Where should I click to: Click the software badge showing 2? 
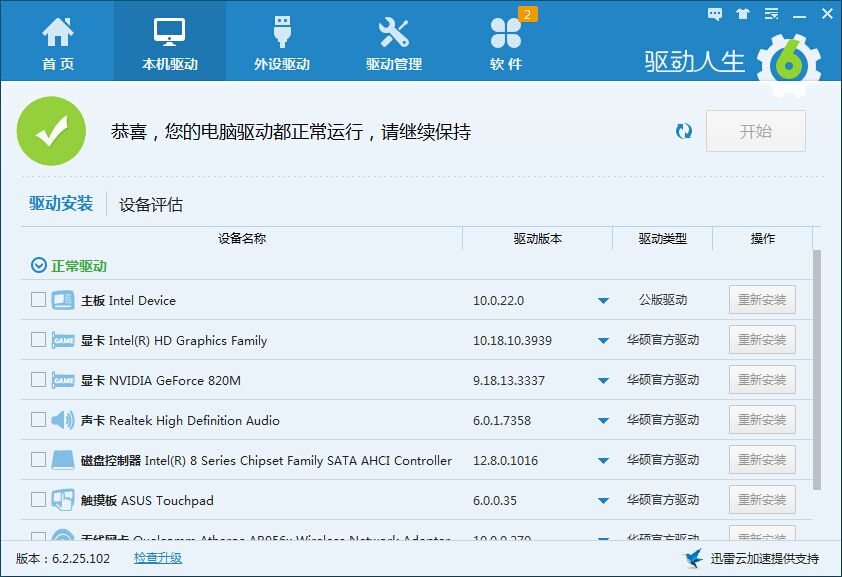527,14
